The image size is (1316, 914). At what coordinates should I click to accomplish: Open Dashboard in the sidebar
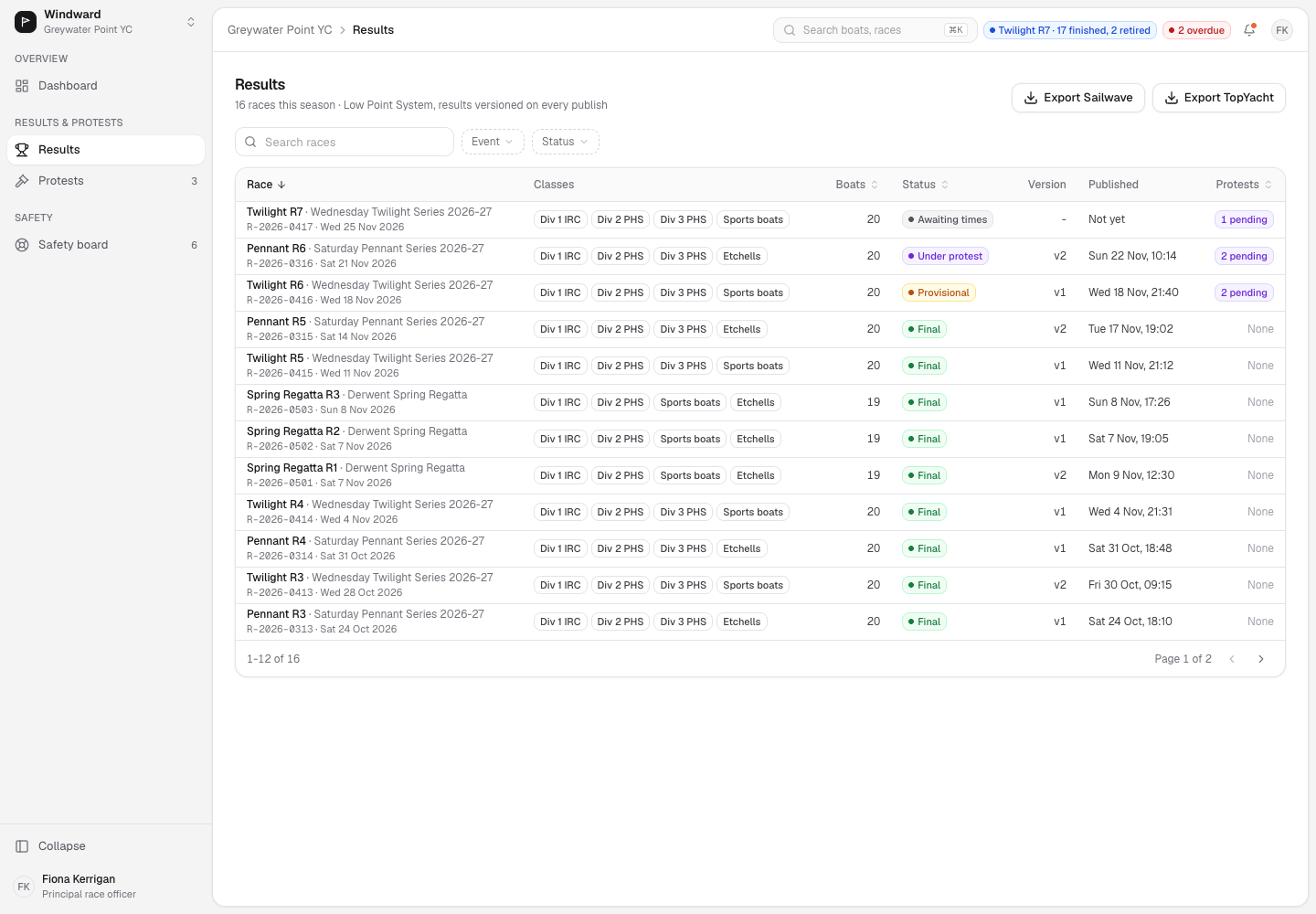click(x=106, y=86)
